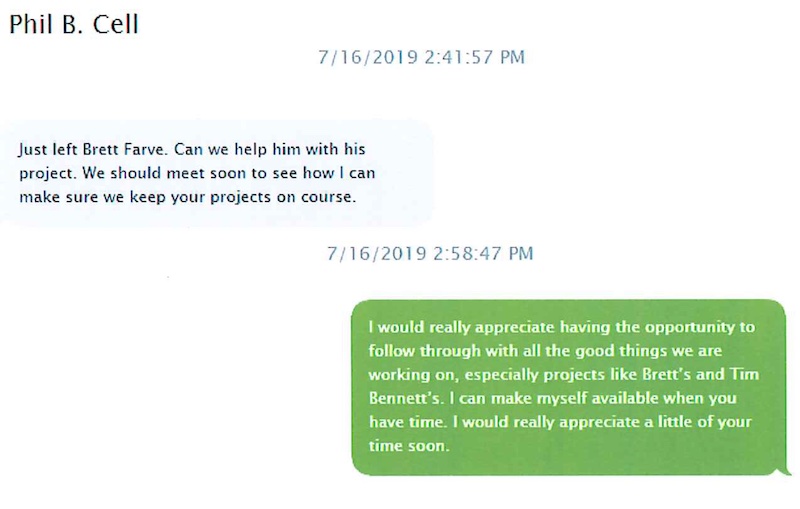Viewport: 800px width, 509px height.
Task: Click the name Brett's in the green message
Action: 666,374
